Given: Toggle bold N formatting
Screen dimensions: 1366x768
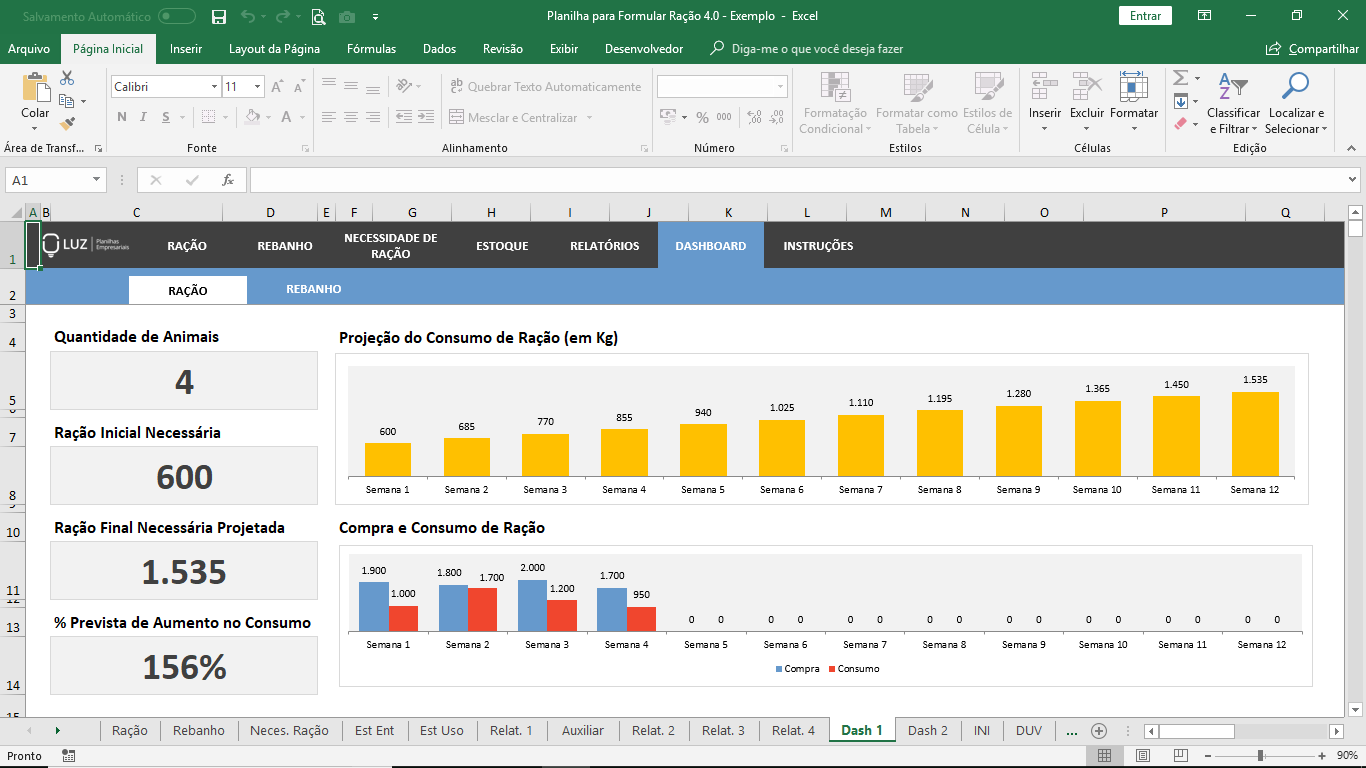Looking at the screenshot, I should (122, 117).
